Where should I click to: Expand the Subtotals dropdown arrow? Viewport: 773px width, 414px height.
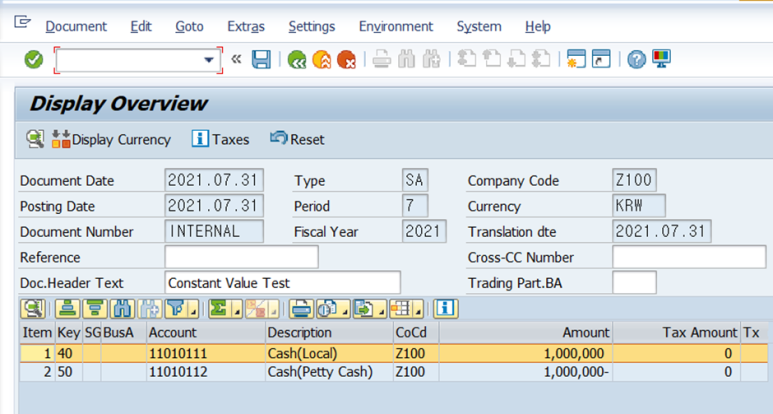[x=274, y=312]
